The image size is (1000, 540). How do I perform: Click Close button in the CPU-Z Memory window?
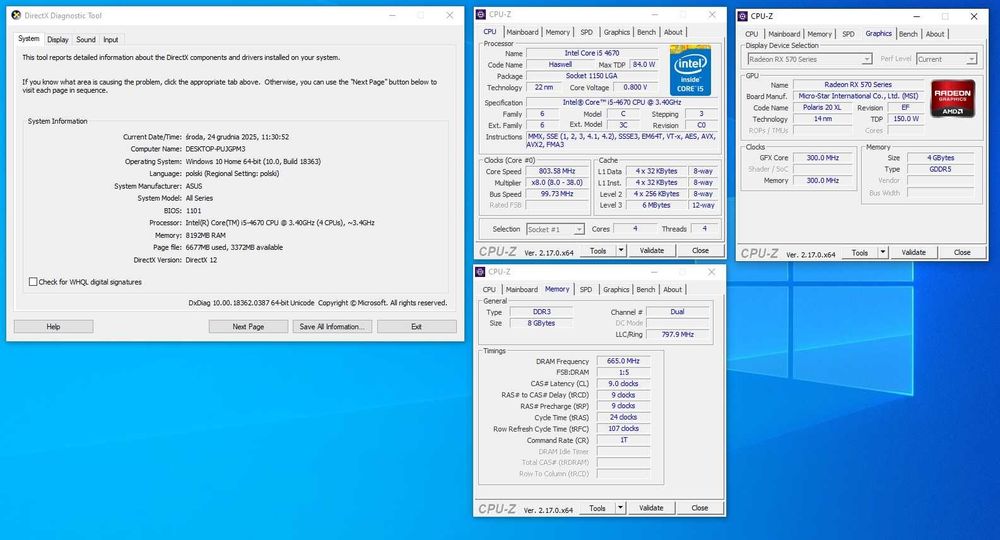click(700, 508)
